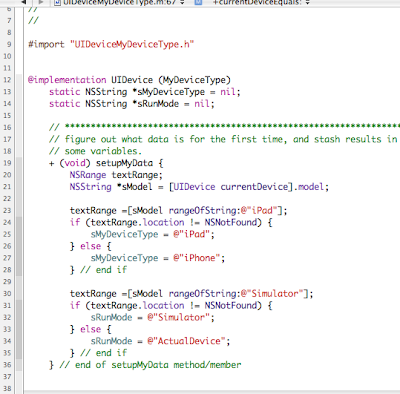Click the @"iPhone" string literal

pos(197,258)
